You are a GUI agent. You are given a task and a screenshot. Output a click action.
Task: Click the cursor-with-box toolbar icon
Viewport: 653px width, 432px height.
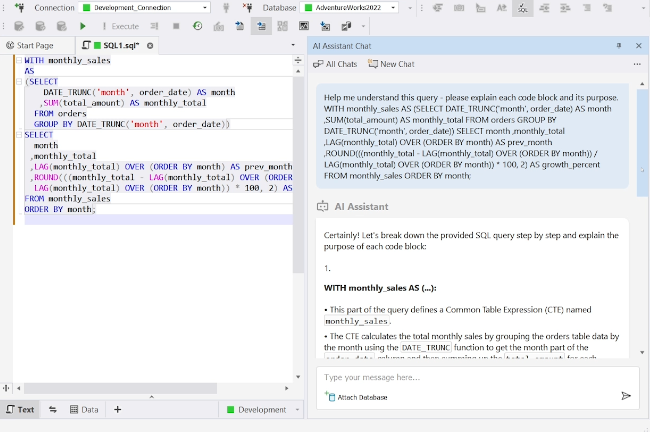point(480,7)
